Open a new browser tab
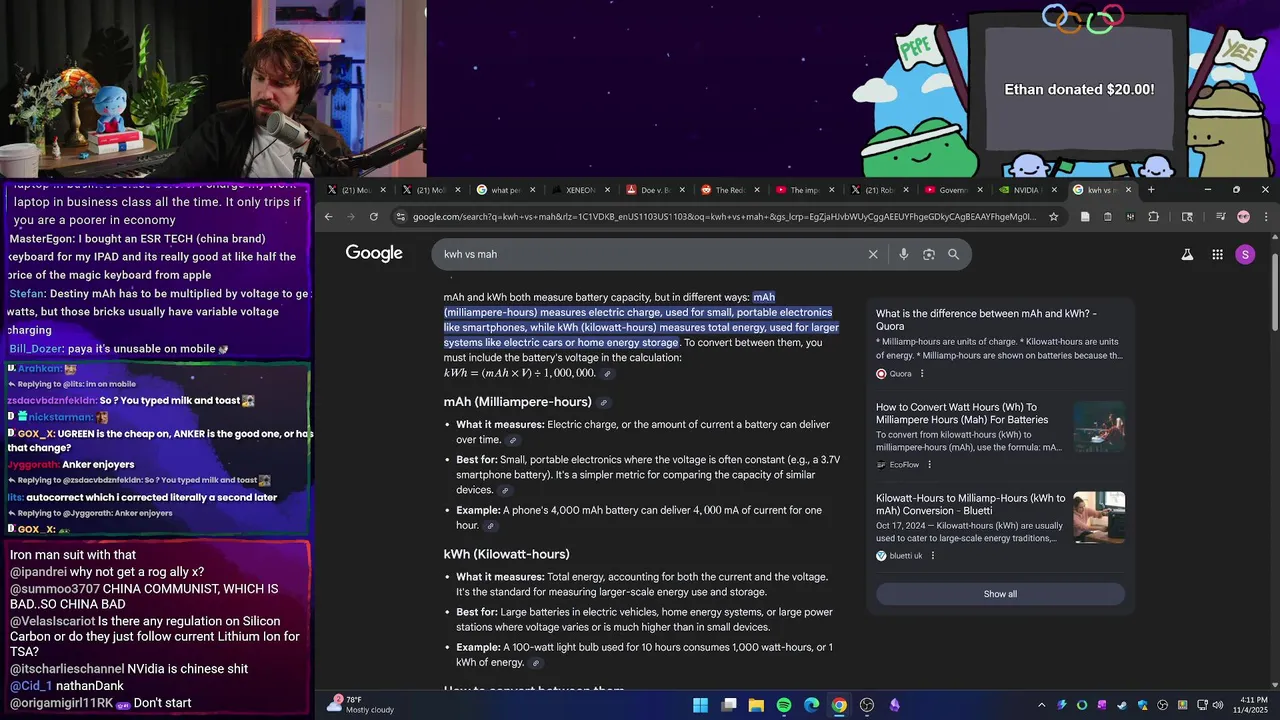Image resolution: width=1280 pixels, height=720 pixels. click(1151, 190)
